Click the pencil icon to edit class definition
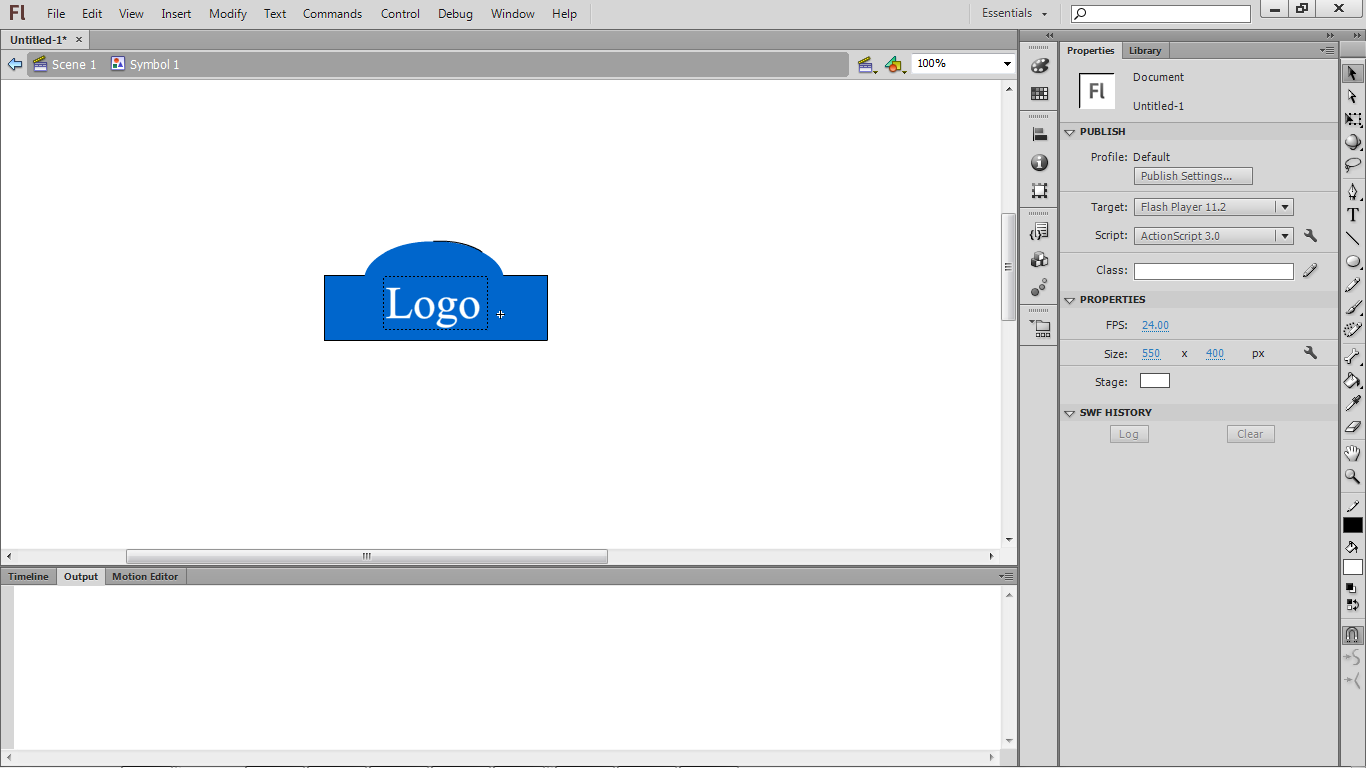This screenshot has height=768, width=1366. [1310, 271]
